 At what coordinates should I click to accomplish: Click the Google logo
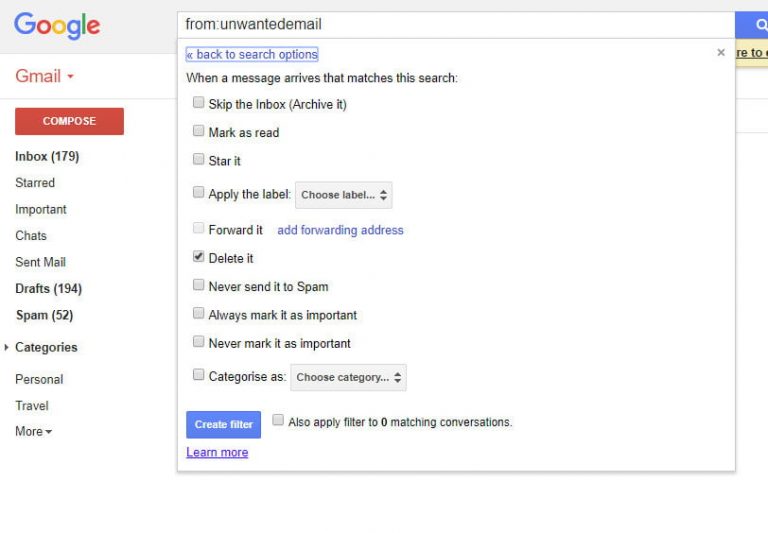click(57, 25)
